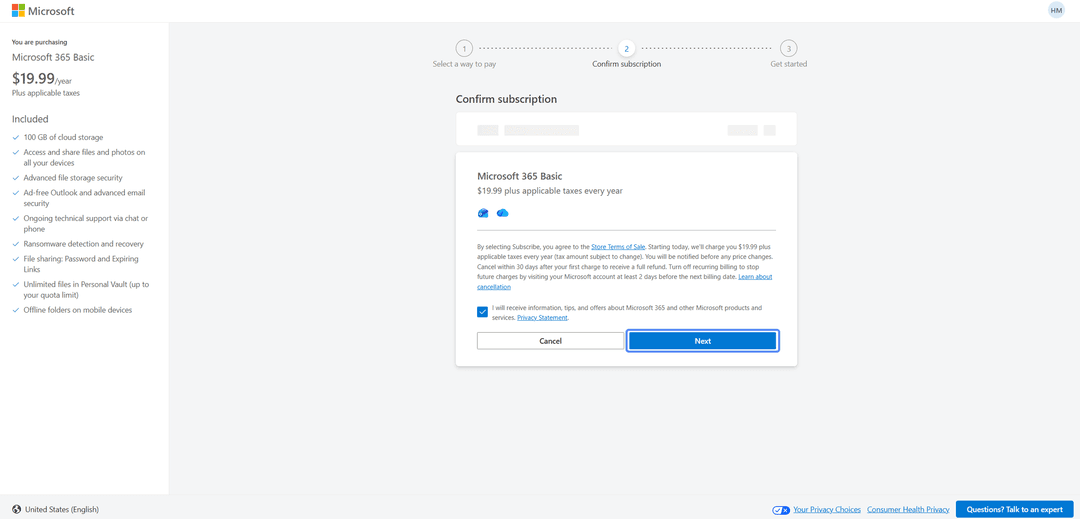Select the step 2 Confirm subscription circle

(x=626, y=48)
